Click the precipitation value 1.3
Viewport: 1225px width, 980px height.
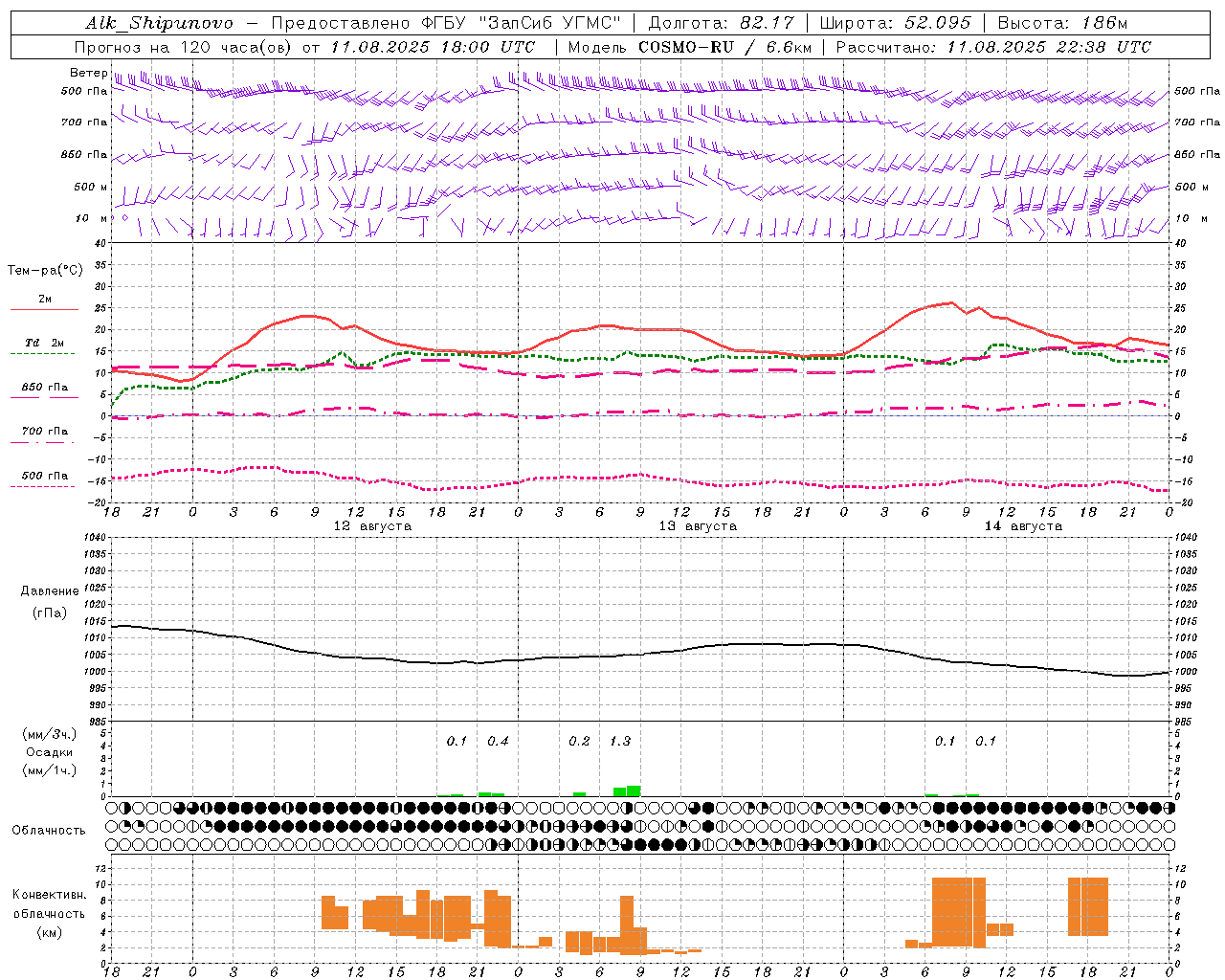click(x=620, y=742)
